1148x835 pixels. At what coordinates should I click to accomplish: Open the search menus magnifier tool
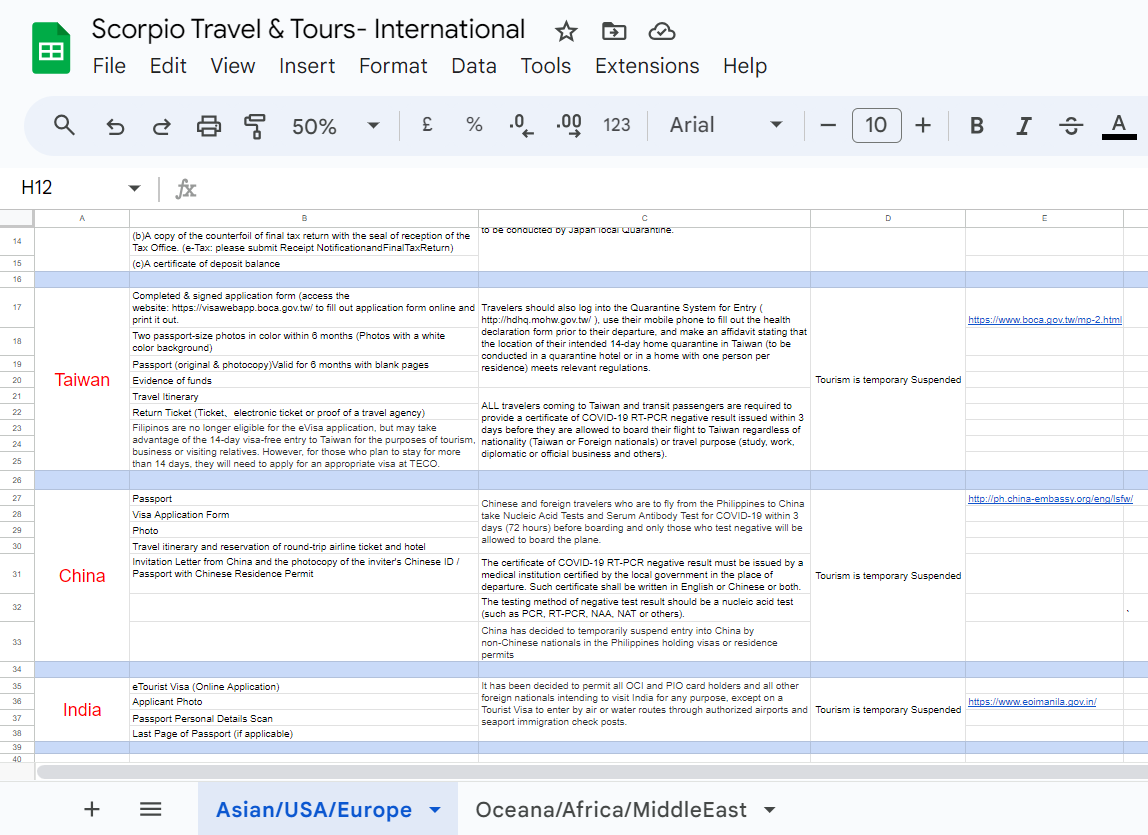[x=64, y=125]
